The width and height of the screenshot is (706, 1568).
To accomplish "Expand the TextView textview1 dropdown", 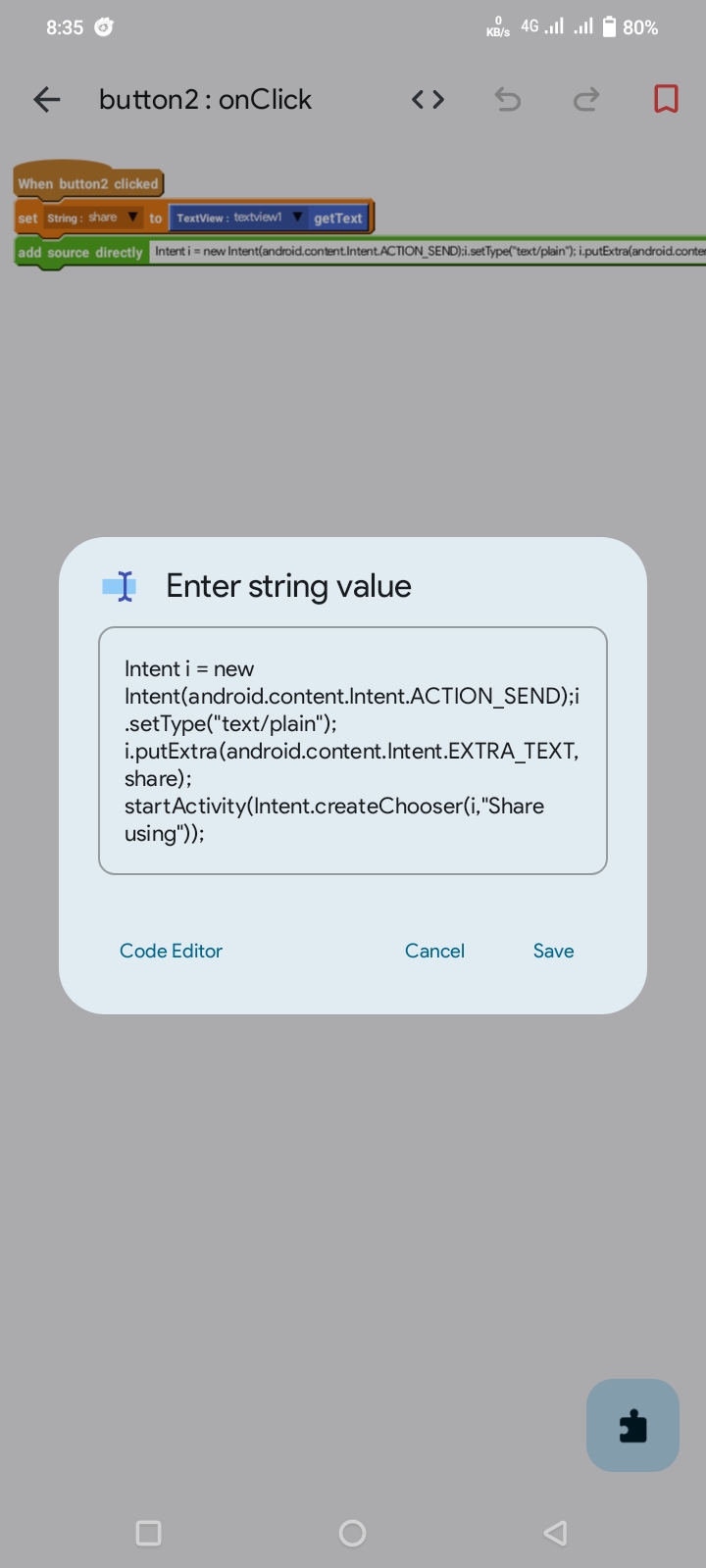I will click(x=297, y=217).
